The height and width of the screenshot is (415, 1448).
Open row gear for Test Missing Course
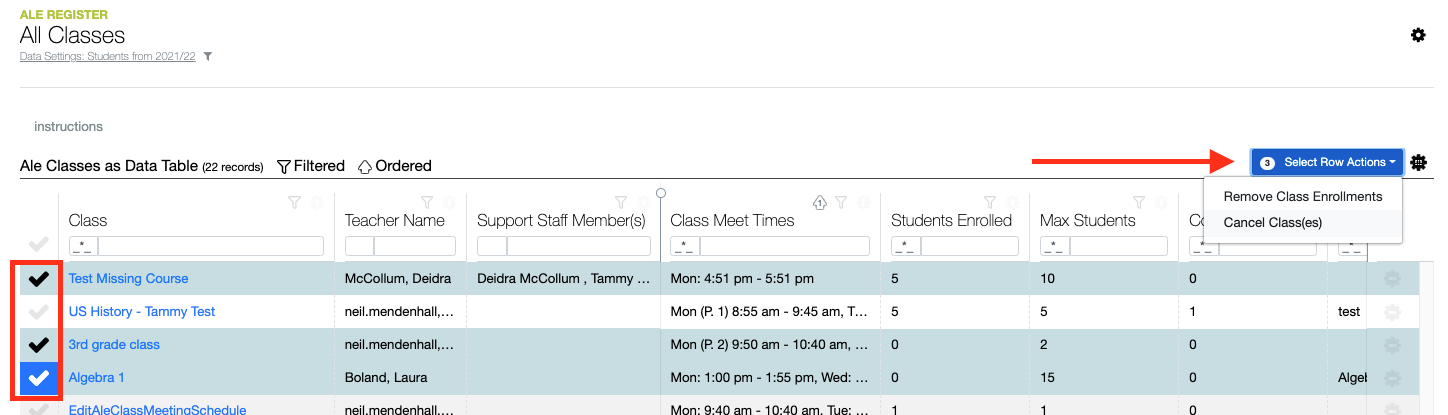pyautogui.click(x=1391, y=279)
